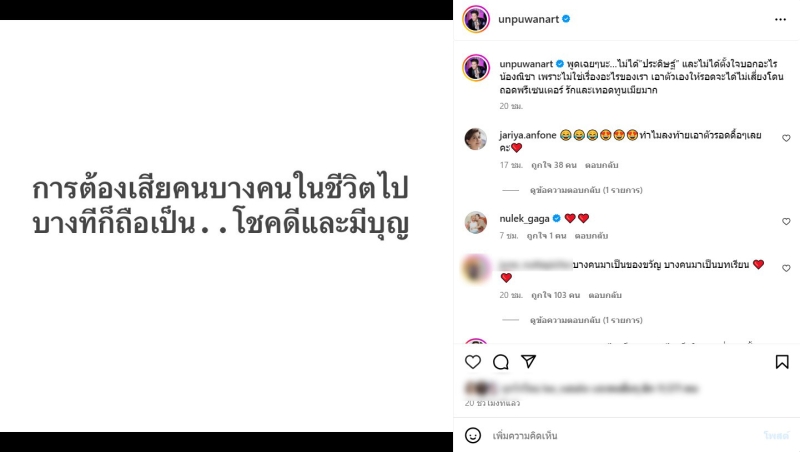Open the 38 likes list on jariya's comment
The width and height of the screenshot is (800, 452).
[554, 165]
